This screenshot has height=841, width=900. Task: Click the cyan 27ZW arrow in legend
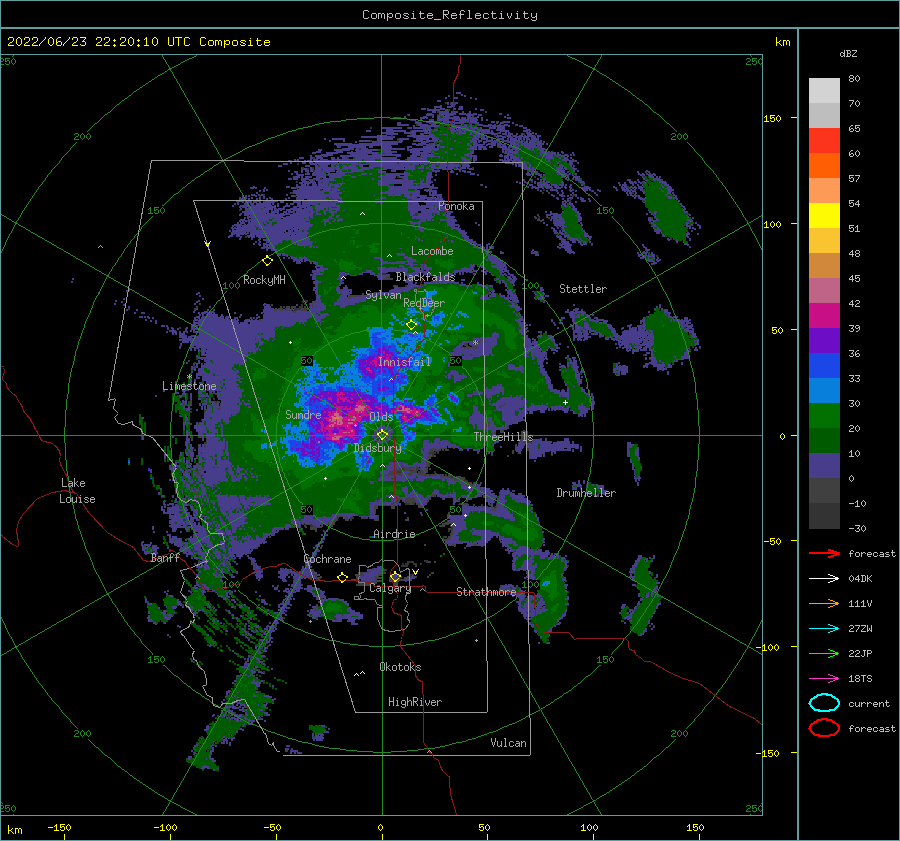pyautogui.click(x=824, y=629)
